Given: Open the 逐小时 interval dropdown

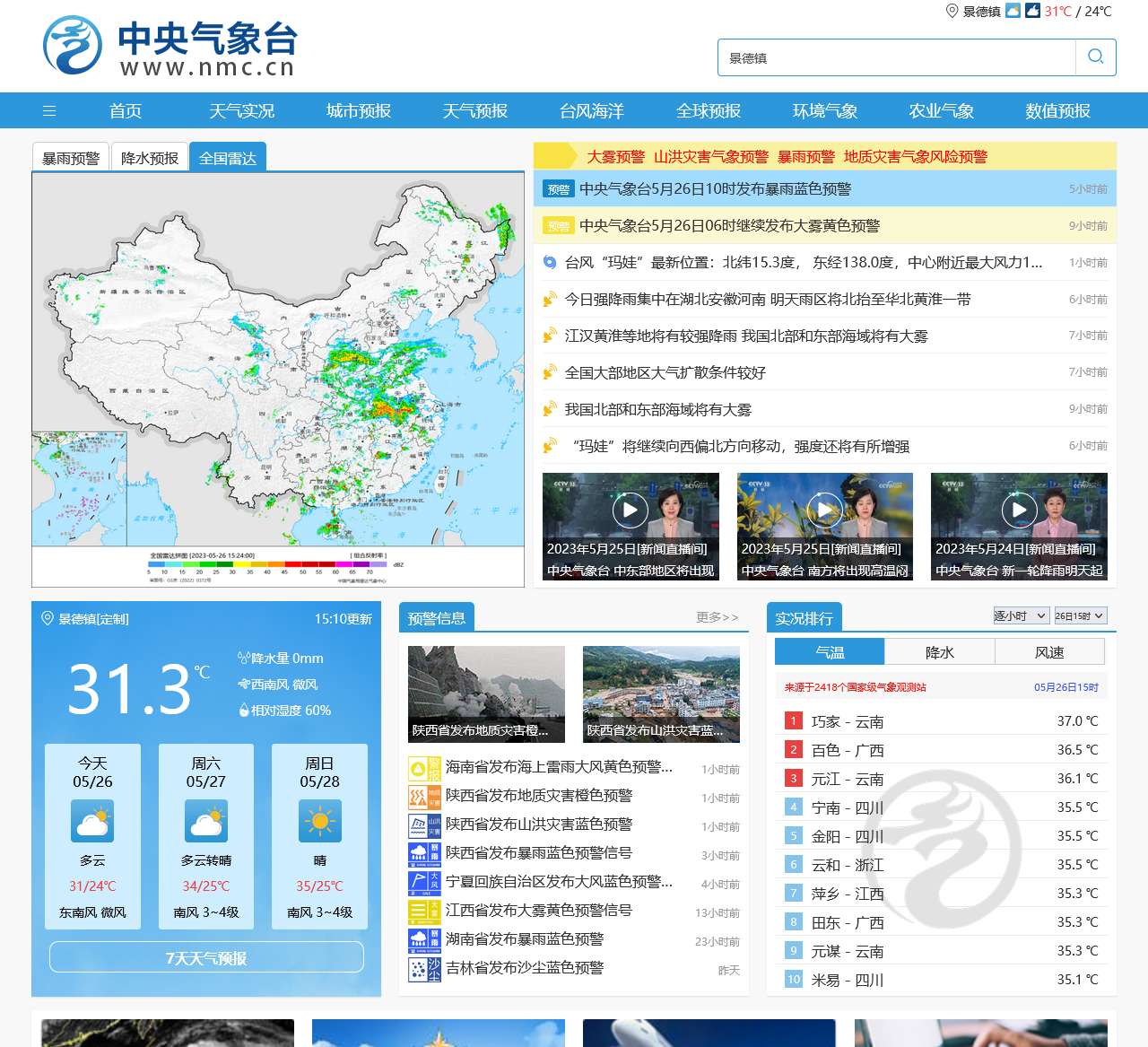Looking at the screenshot, I should point(1021,615).
